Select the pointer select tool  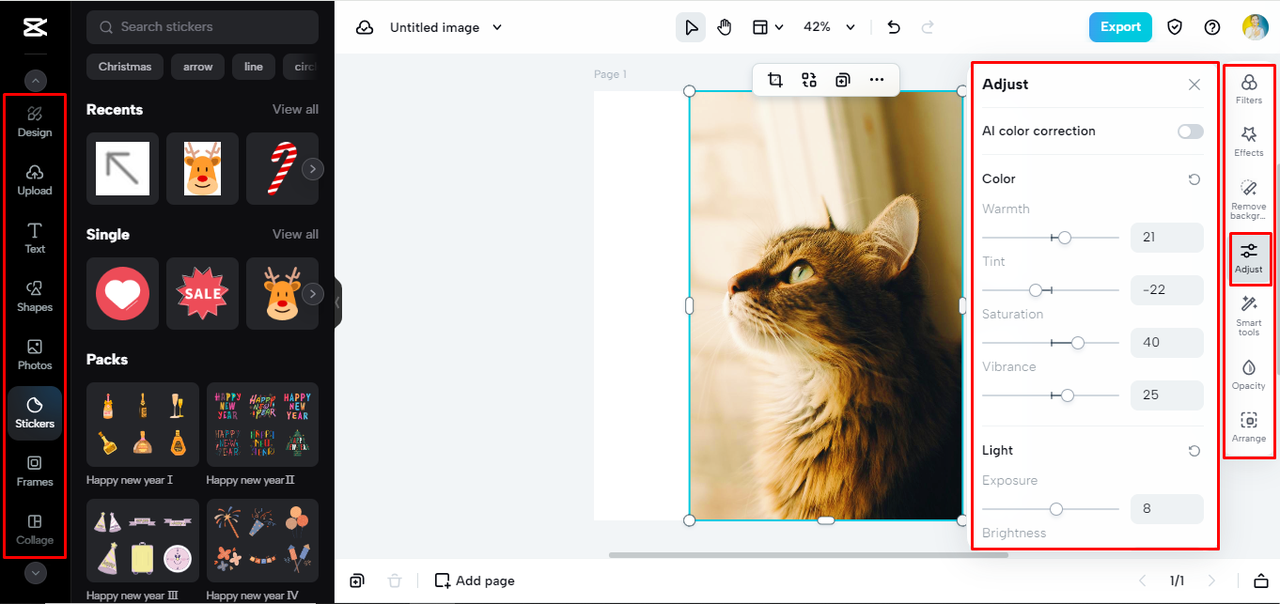[691, 27]
